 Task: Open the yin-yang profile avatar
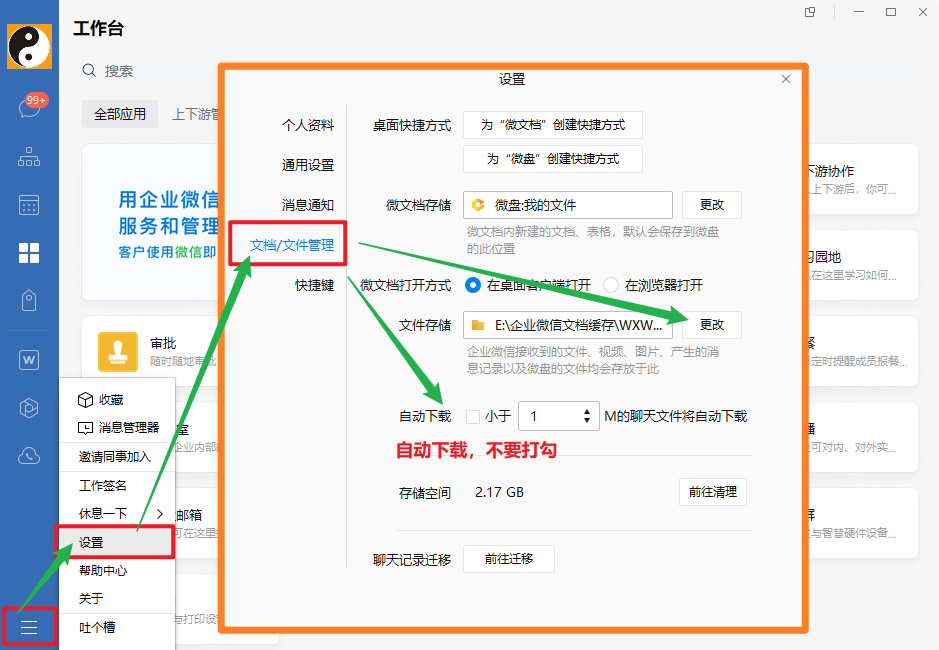pos(29,47)
